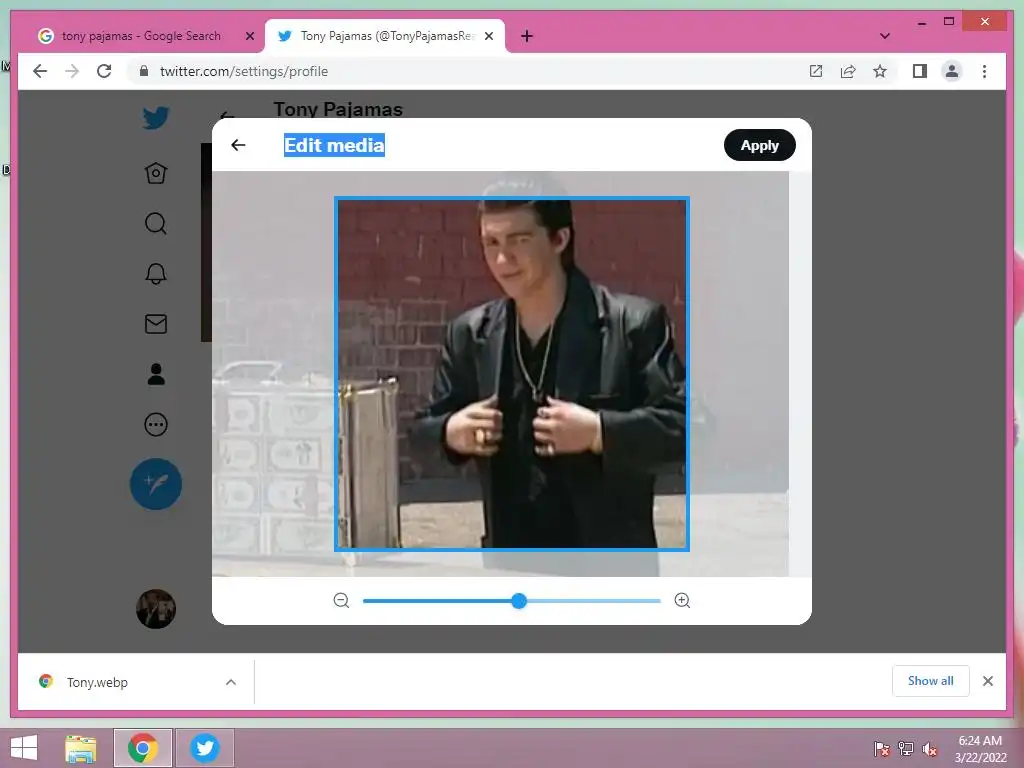Reload the page

[104, 71]
